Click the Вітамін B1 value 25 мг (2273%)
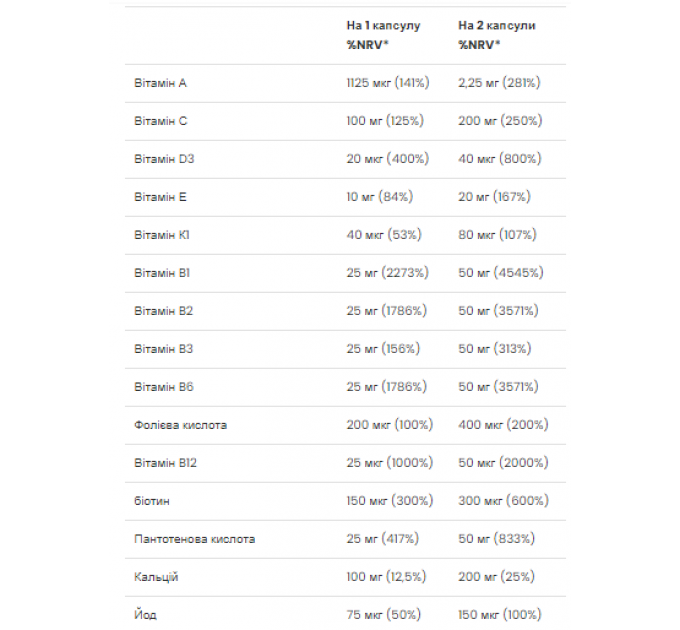The image size is (680, 630). 387,273
